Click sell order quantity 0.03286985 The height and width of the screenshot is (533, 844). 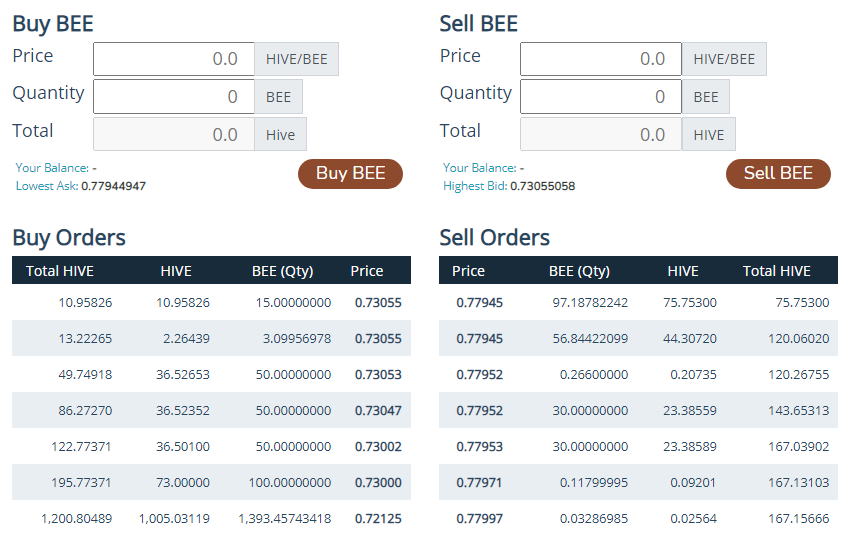(594, 519)
